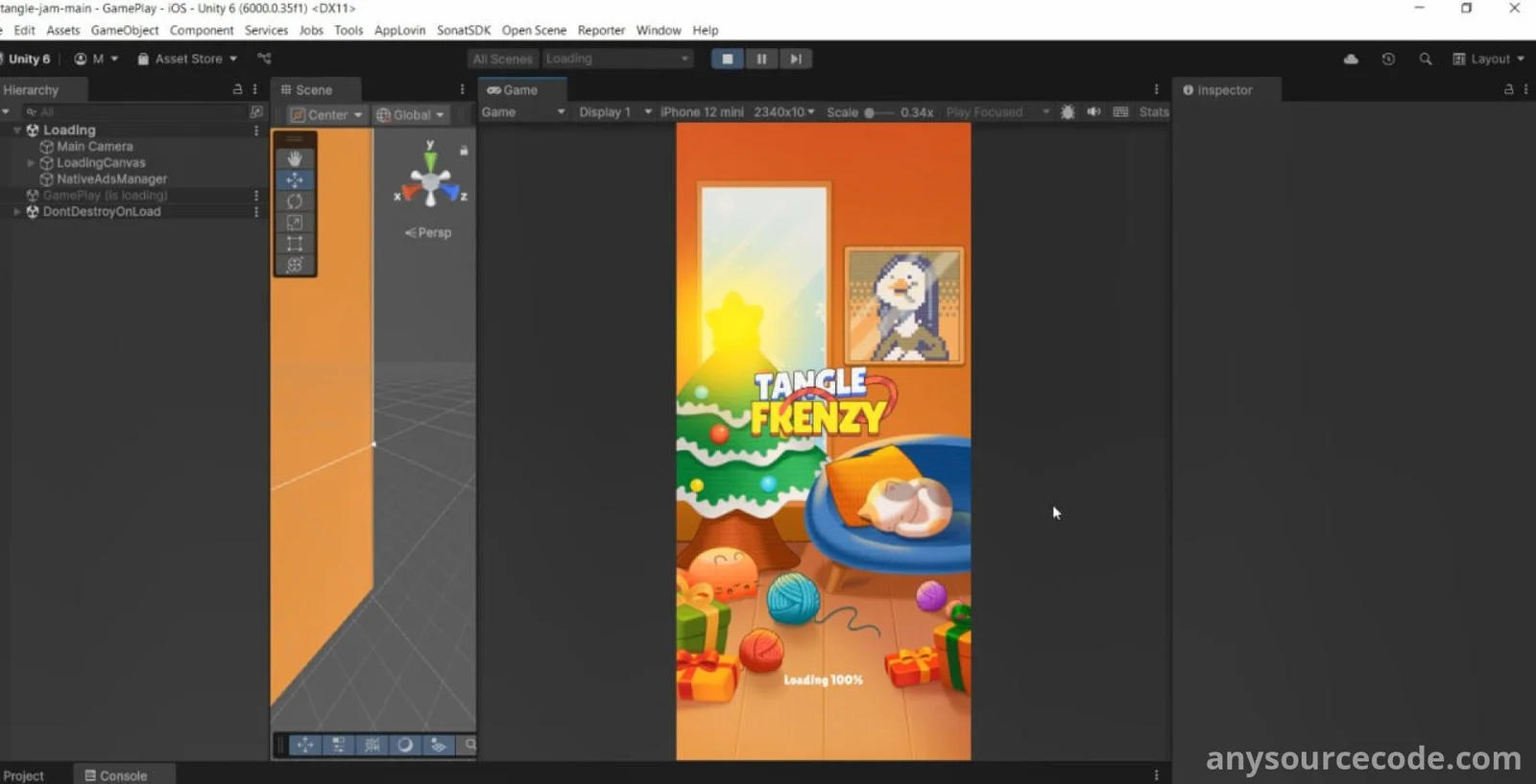Select the Rect transform tool
This screenshot has width=1536, height=784.
(295, 244)
